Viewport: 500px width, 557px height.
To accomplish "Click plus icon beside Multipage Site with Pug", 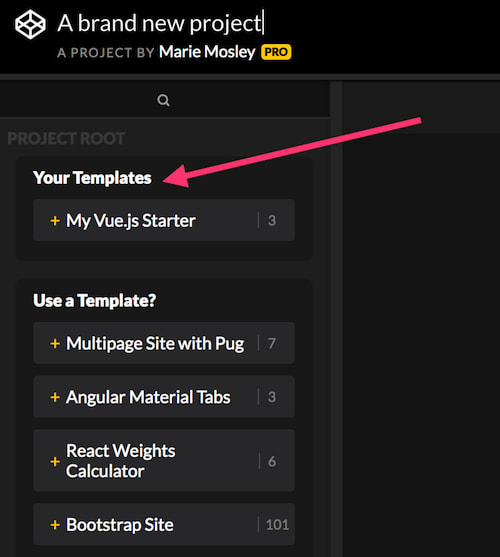I will point(55,344).
